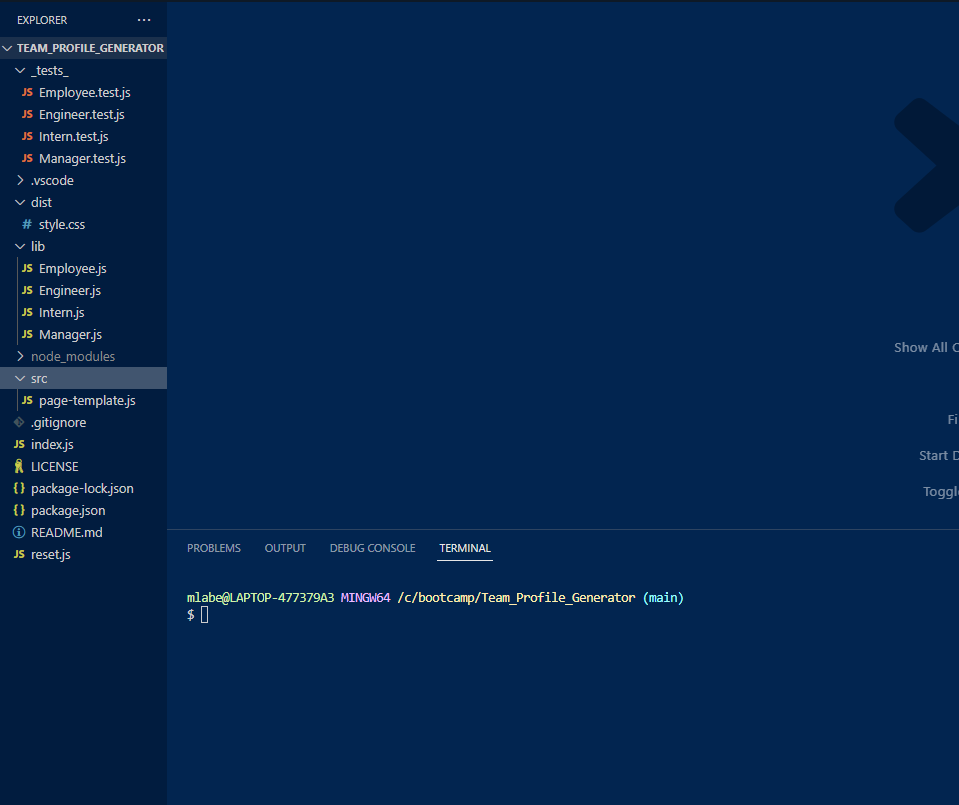Viewport: 959px width, 805px height.
Task: Click the JS icon beside Employee.test.js
Action: [x=27, y=92]
